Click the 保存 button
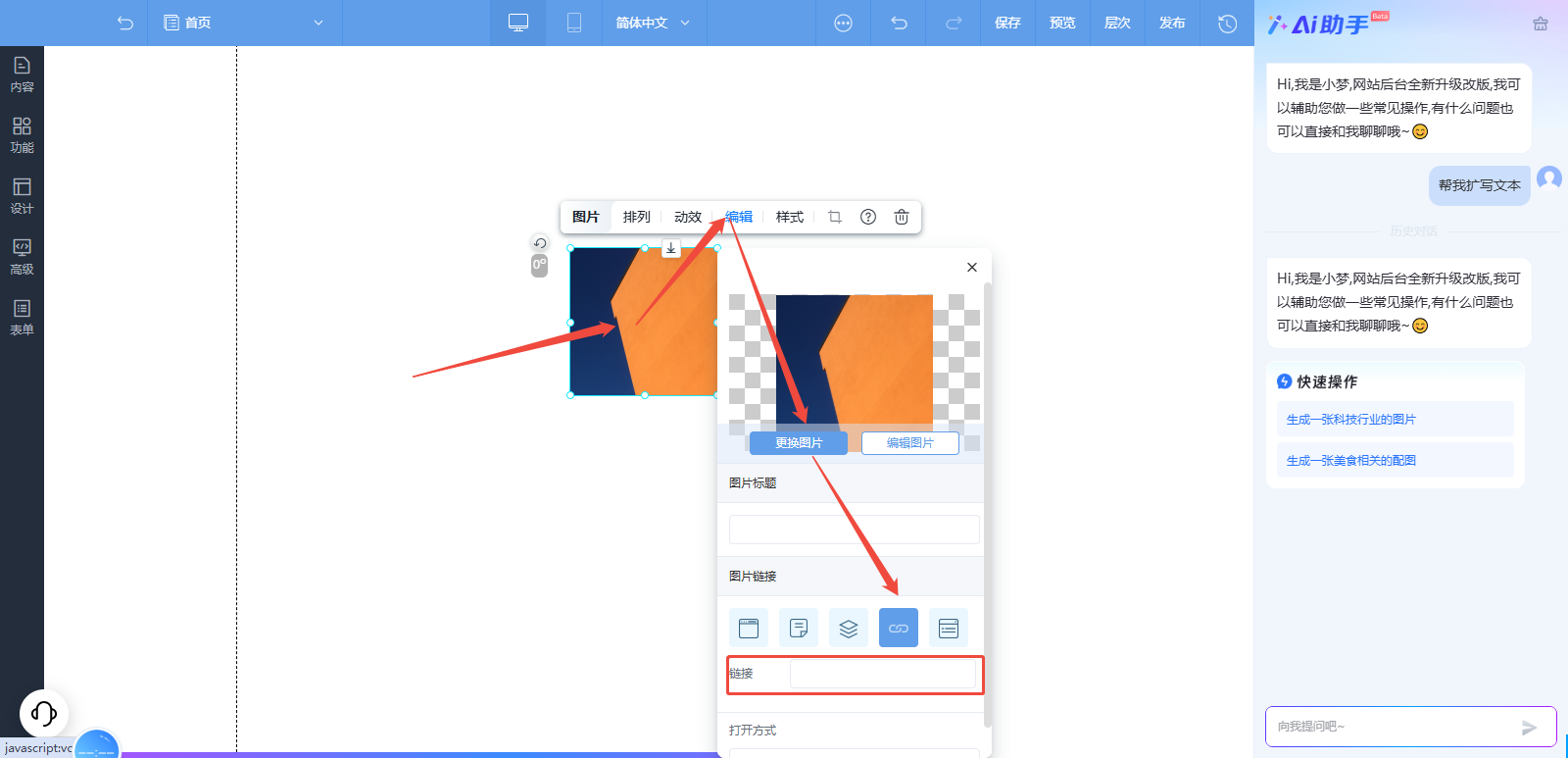This screenshot has height=758, width=1568. tap(1007, 23)
